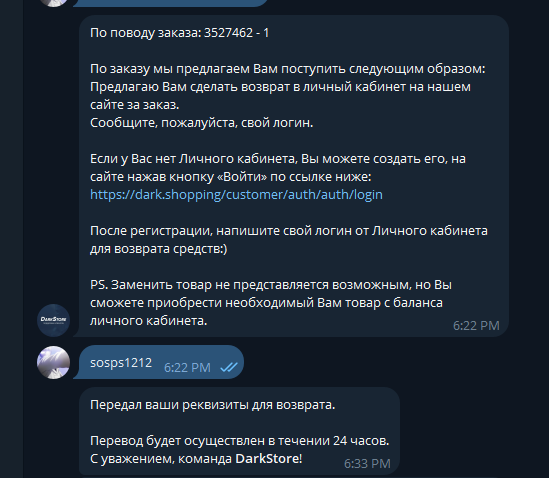Image resolution: width=549 pixels, height=478 pixels.
Task: Click the "Сообщите, пожалуйста, свой логин" sentence
Action: pos(202,123)
